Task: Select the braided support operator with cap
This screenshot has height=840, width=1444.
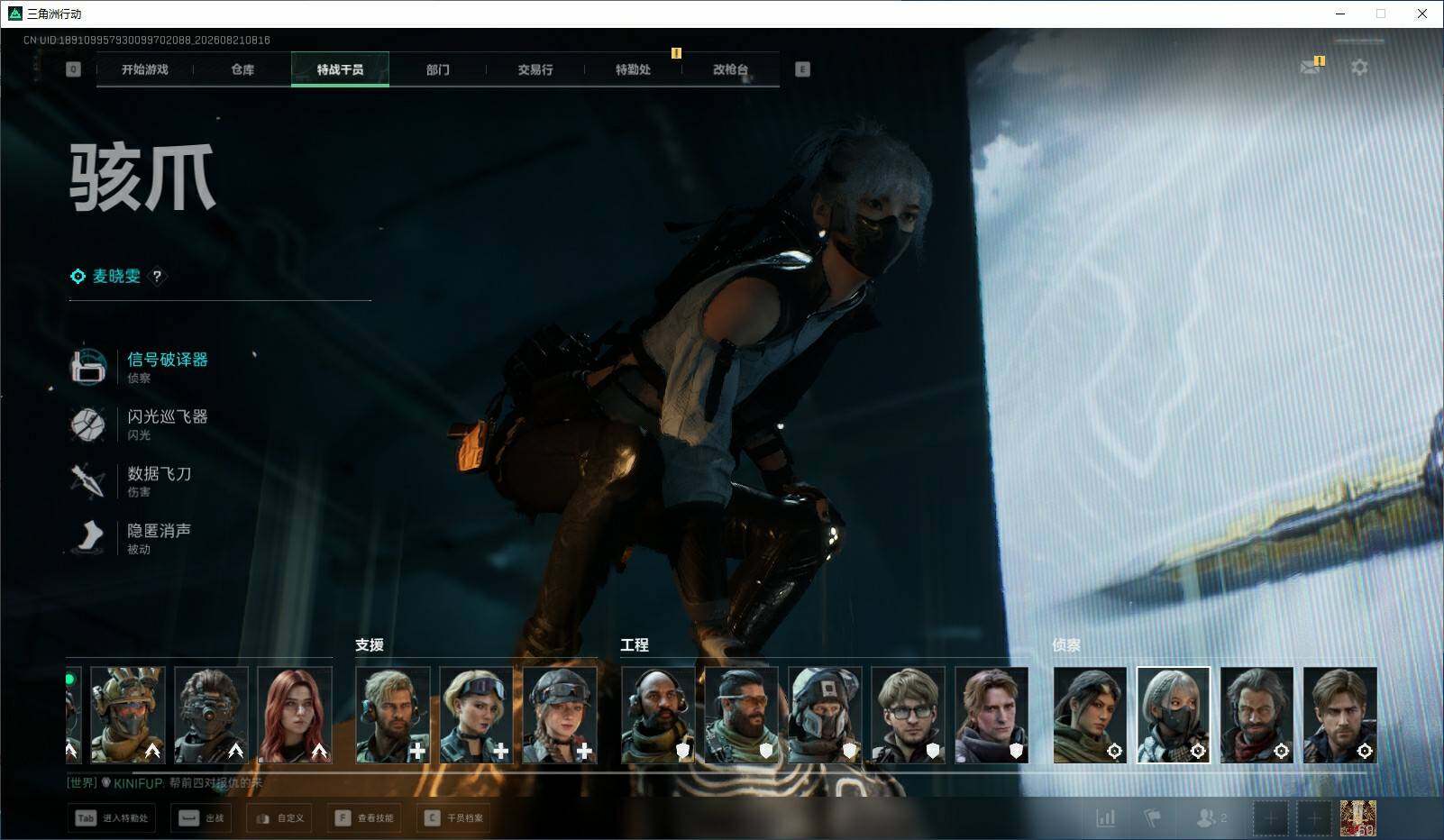Action: [x=560, y=715]
